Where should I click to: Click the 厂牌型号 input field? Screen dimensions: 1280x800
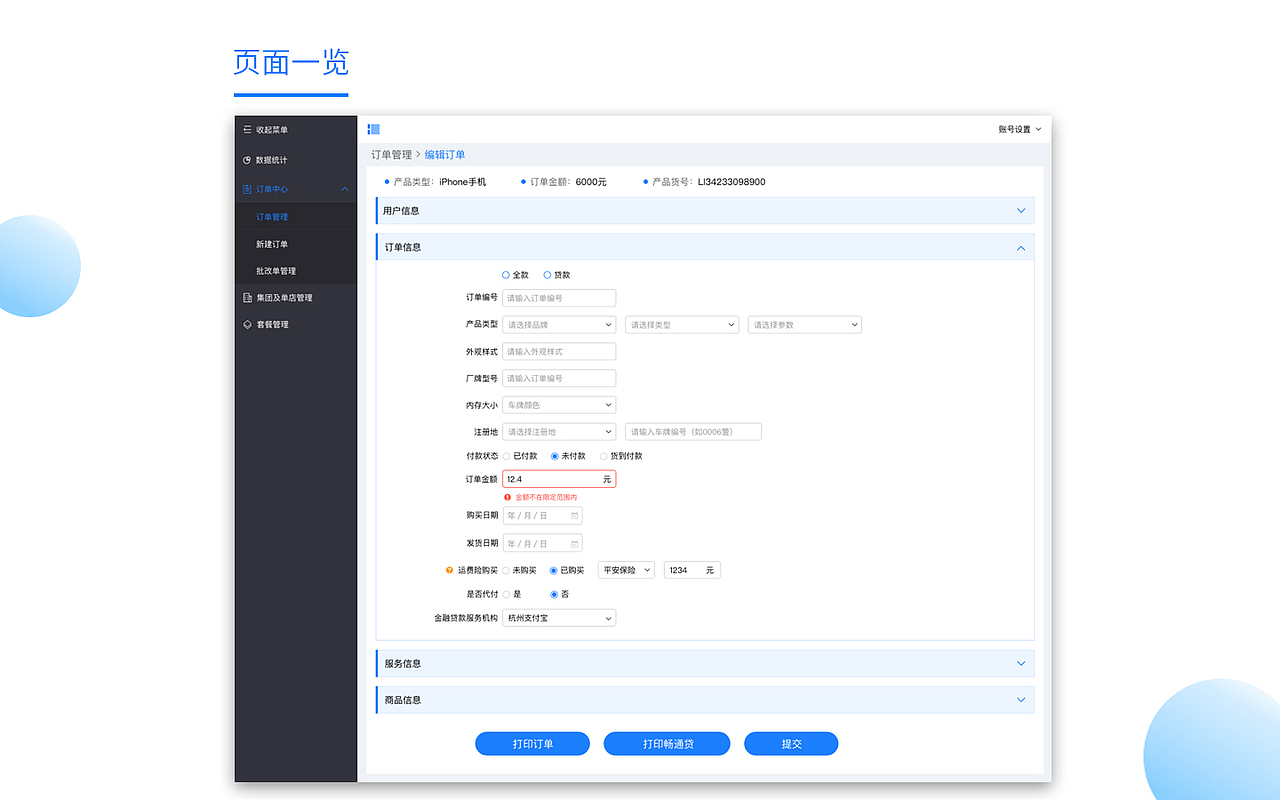click(x=559, y=378)
